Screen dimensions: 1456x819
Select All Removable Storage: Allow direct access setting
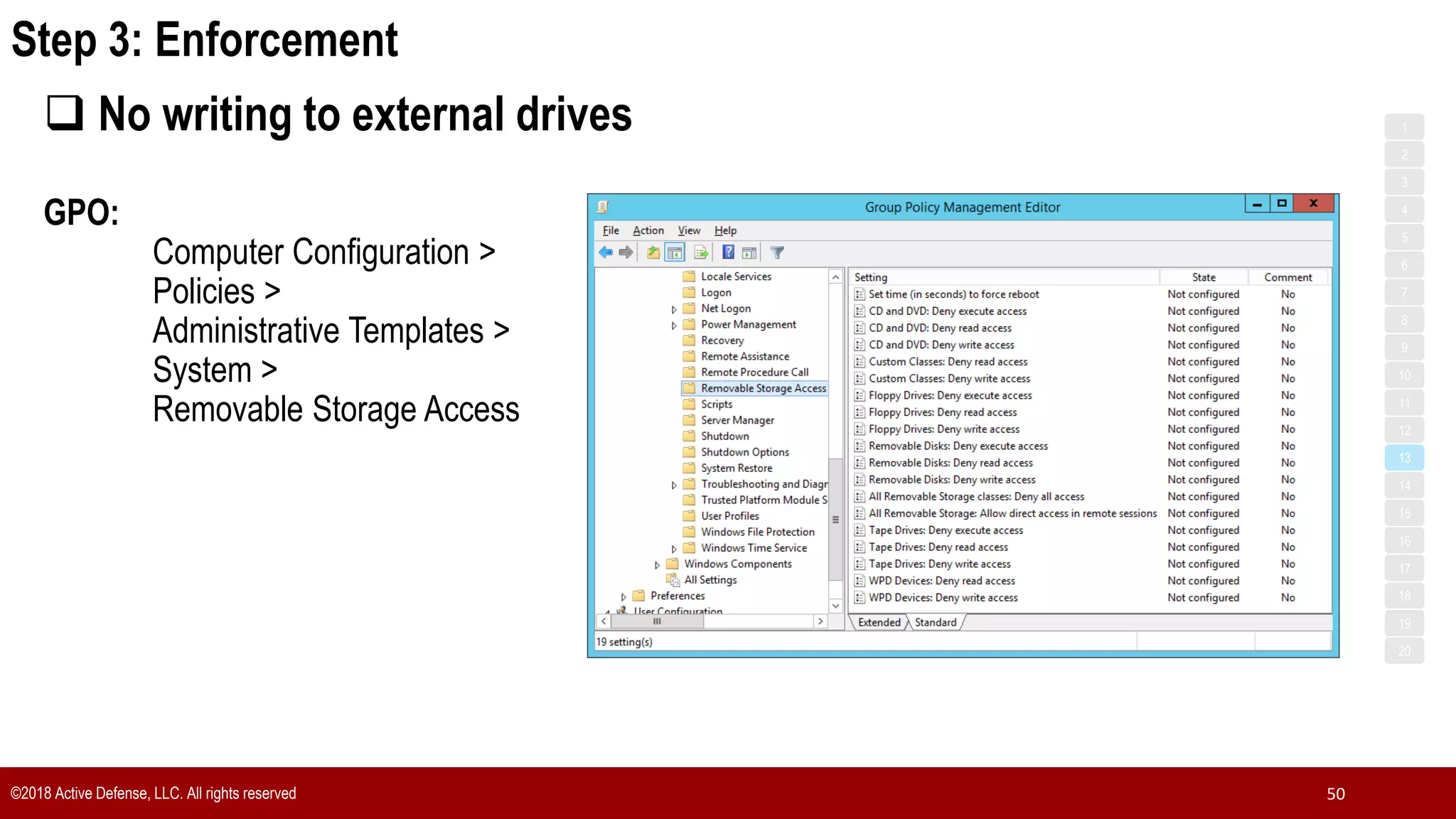pyautogui.click(x=1012, y=513)
